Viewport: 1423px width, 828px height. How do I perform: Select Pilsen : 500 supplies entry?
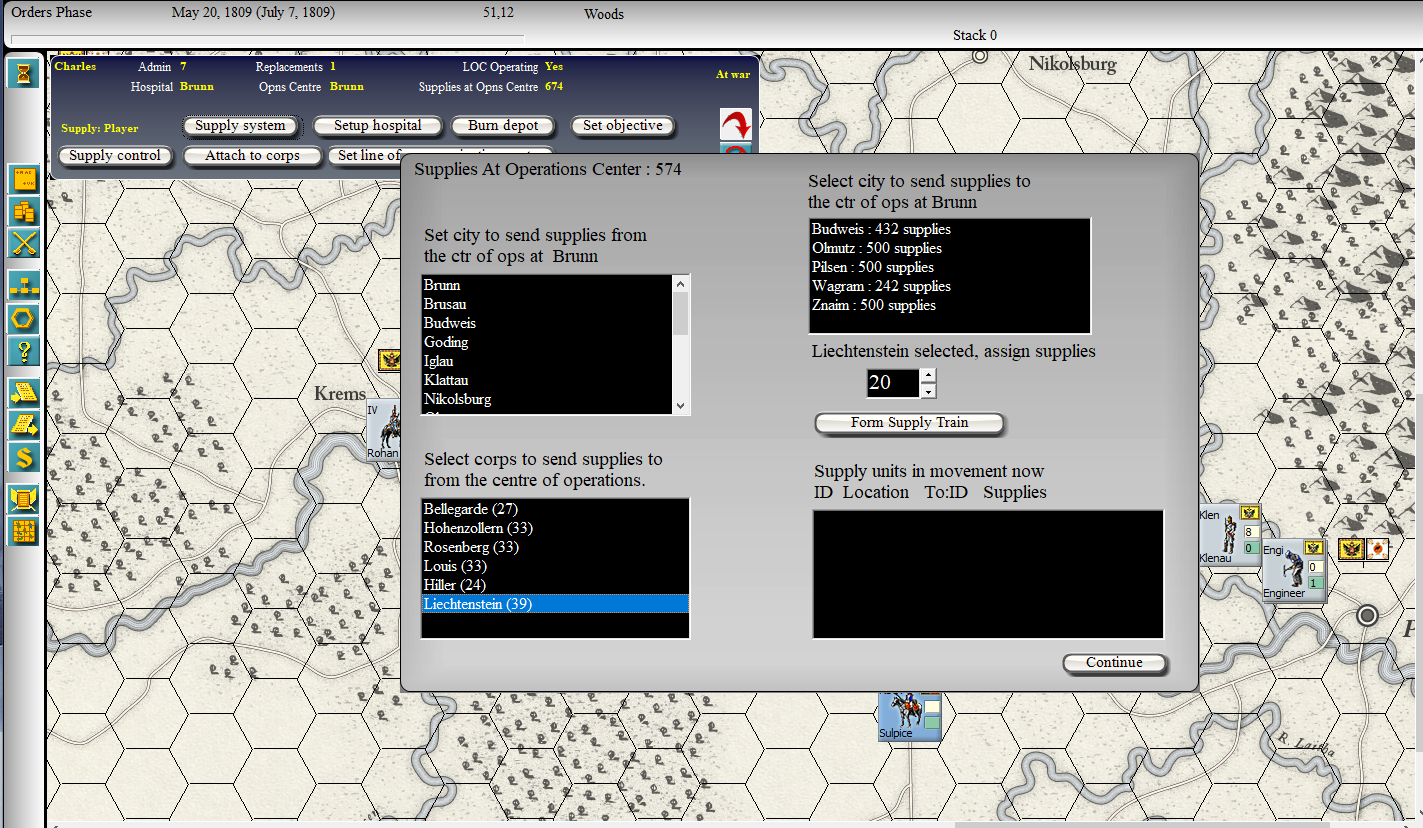click(x=949, y=267)
